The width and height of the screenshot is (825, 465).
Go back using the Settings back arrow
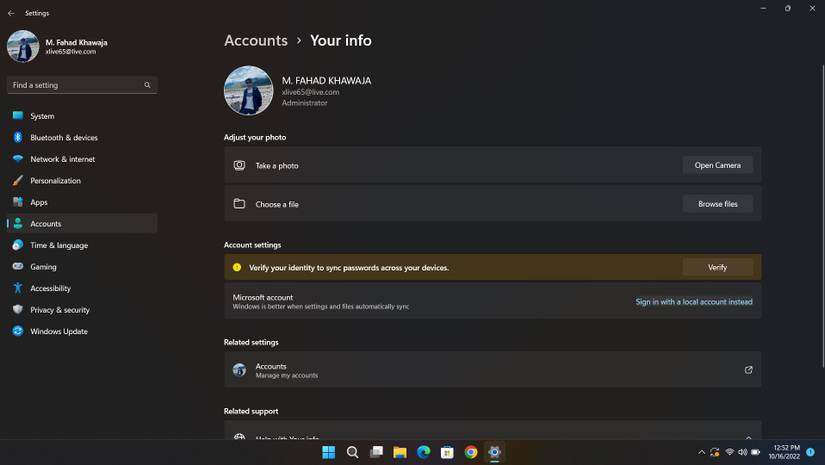point(11,13)
